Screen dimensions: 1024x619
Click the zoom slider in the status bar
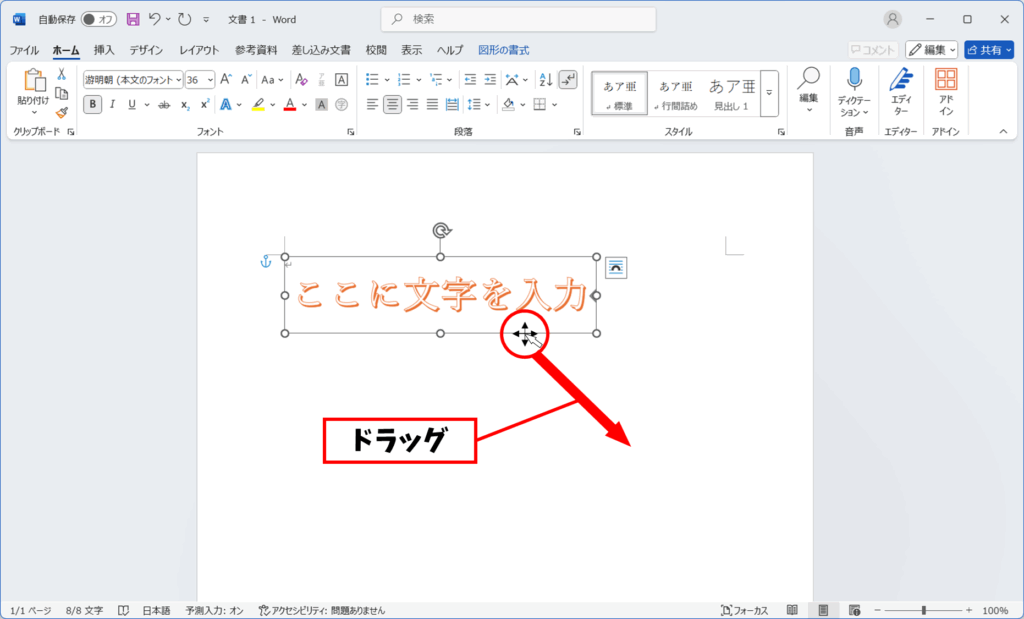tap(923, 610)
